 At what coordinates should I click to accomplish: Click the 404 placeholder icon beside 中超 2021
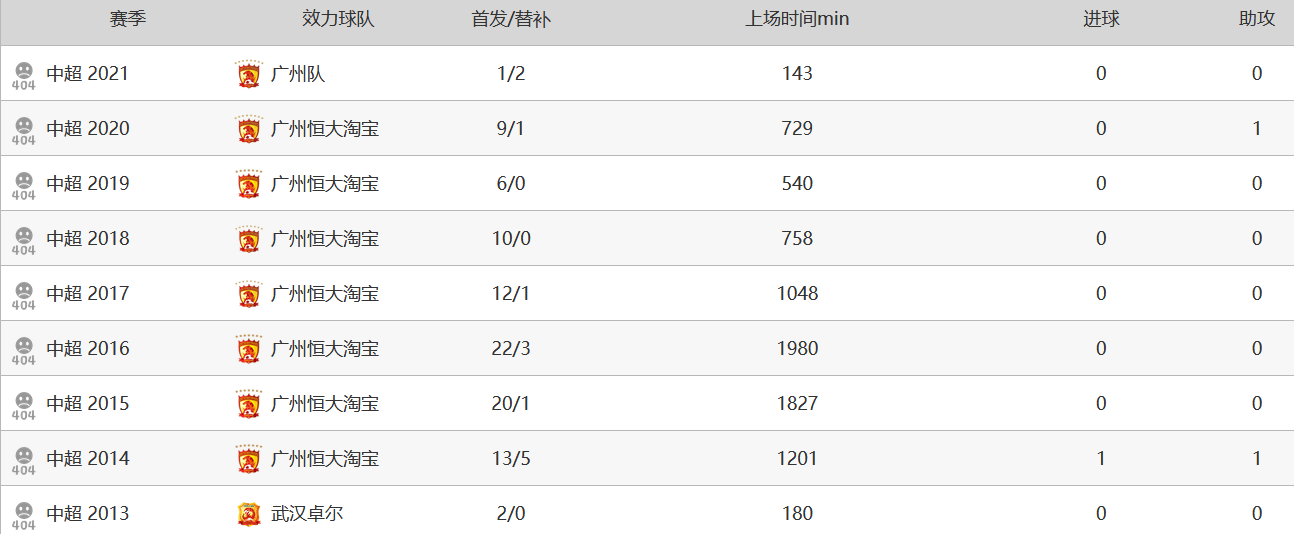[x=24, y=75]
